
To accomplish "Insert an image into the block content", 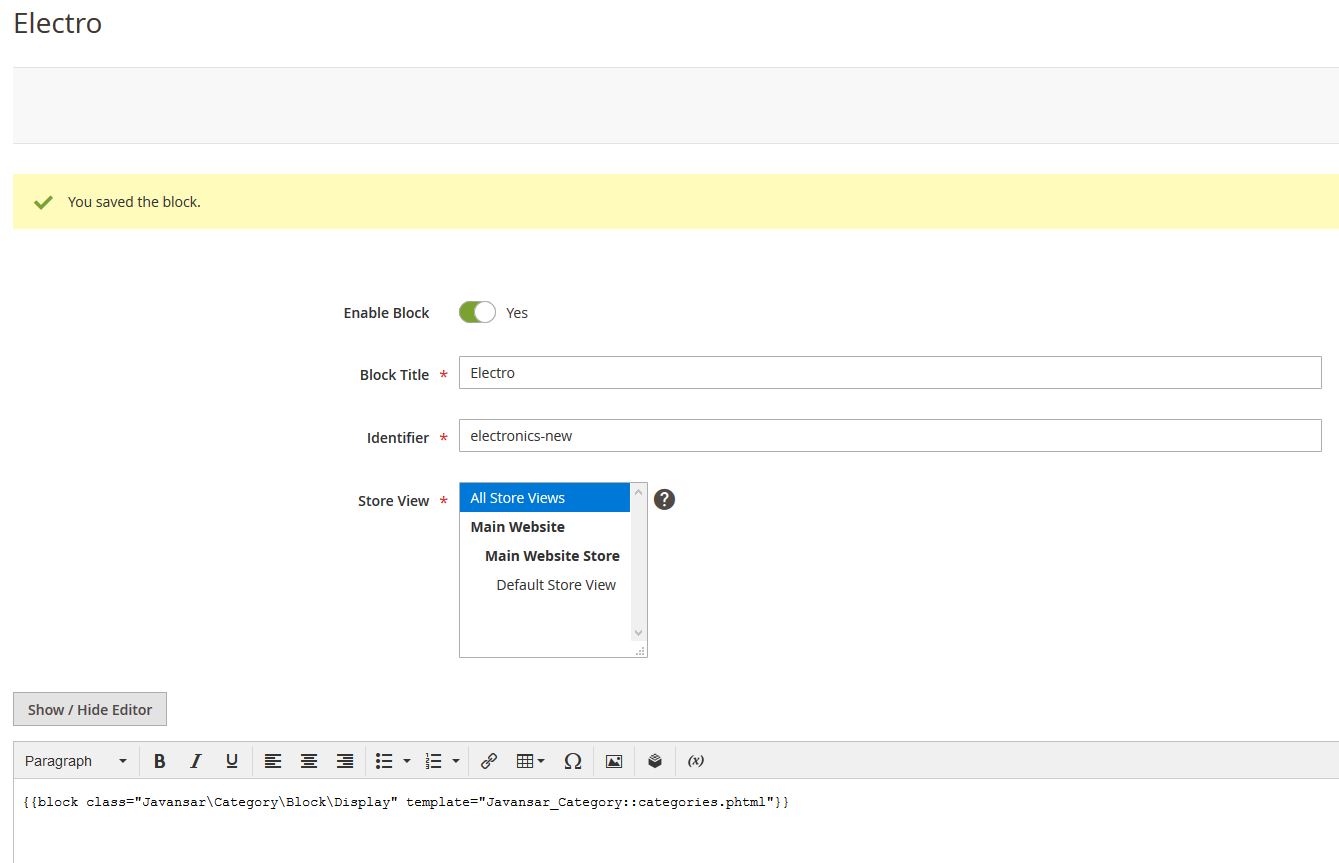I will tap(613, 761).
